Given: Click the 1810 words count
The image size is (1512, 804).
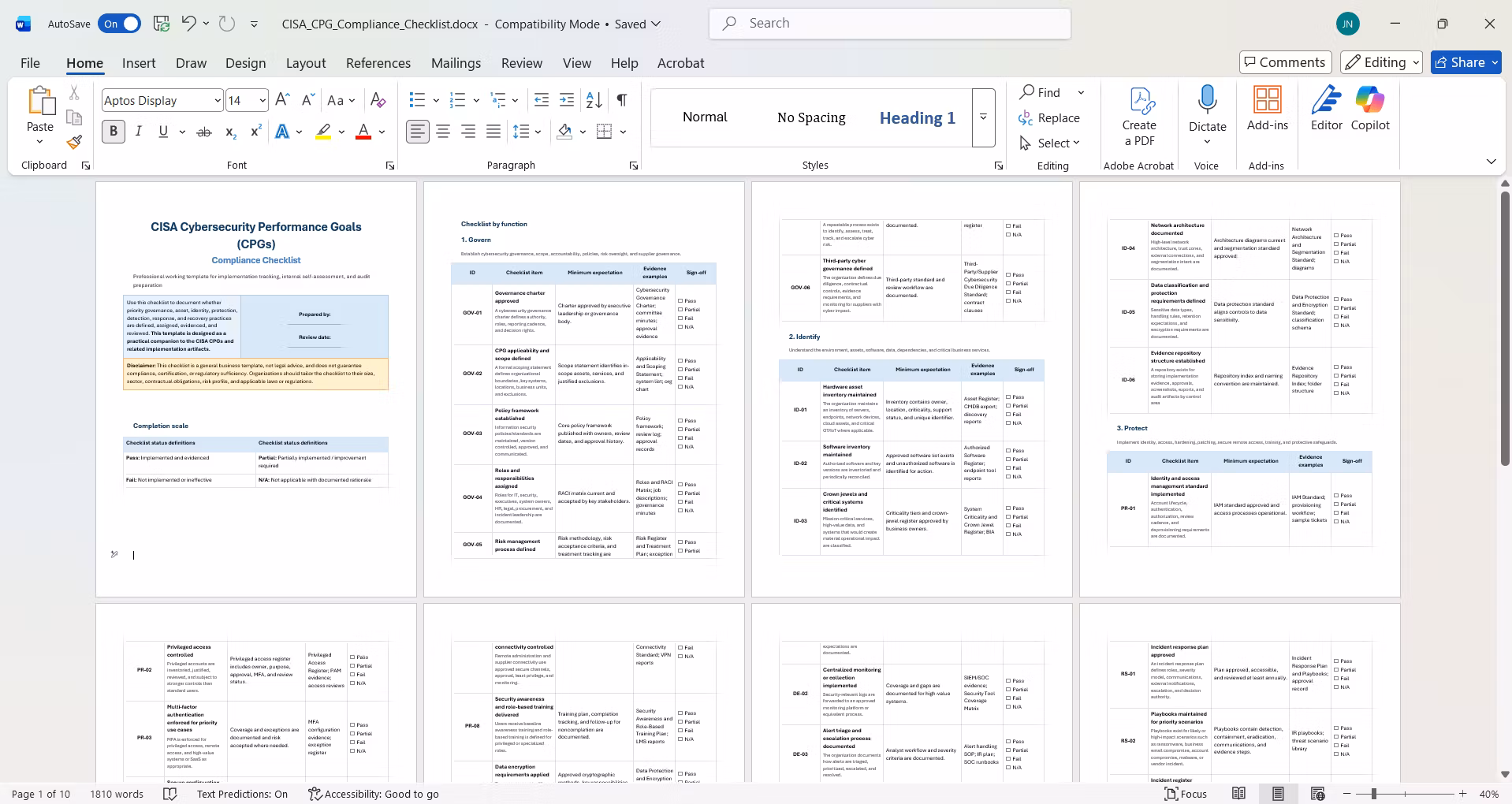Looking at the screenshot, I should pyautogui.click(x=117, y=794).
